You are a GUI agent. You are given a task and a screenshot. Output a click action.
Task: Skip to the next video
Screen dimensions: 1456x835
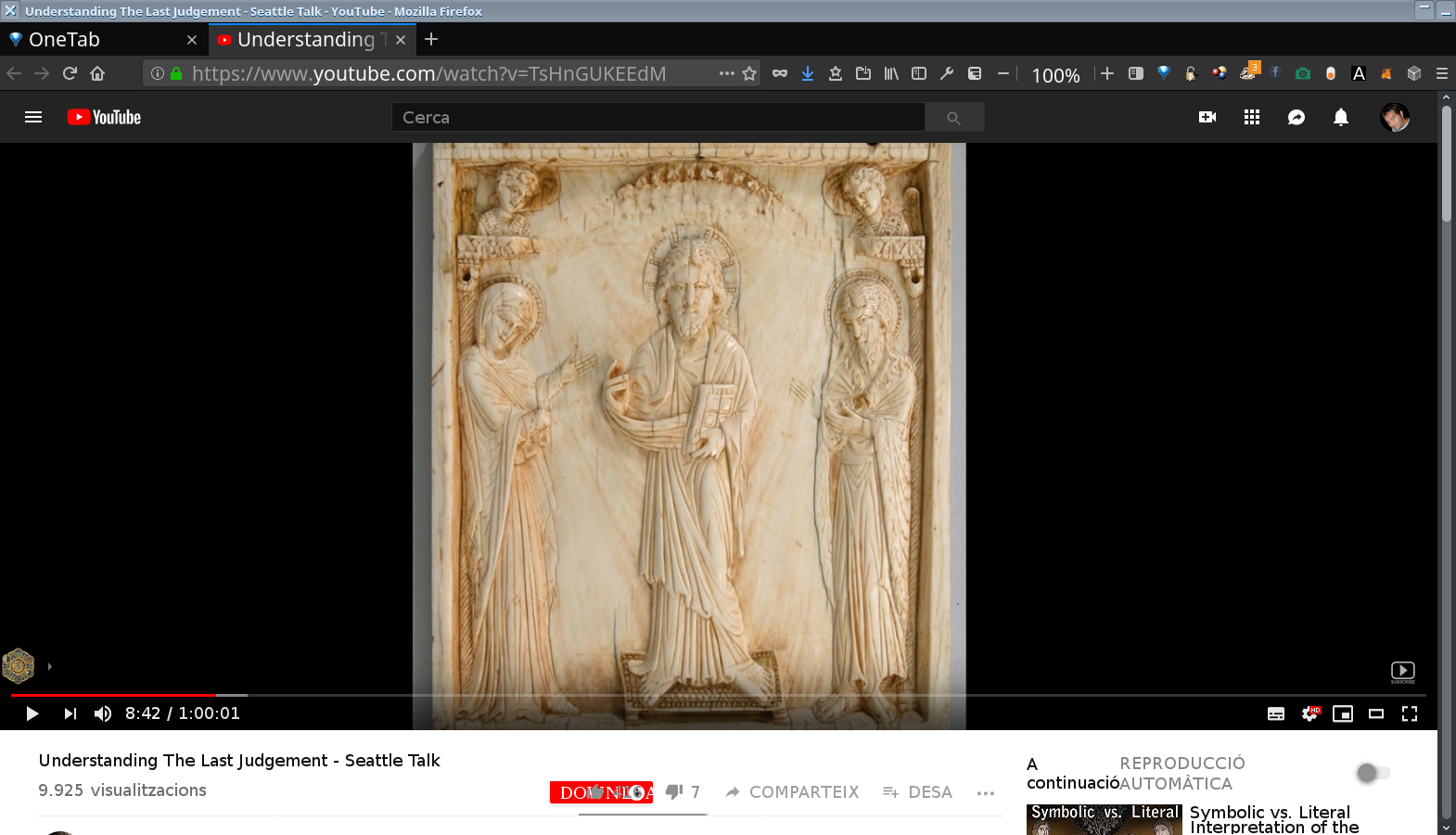pos(70,713)
